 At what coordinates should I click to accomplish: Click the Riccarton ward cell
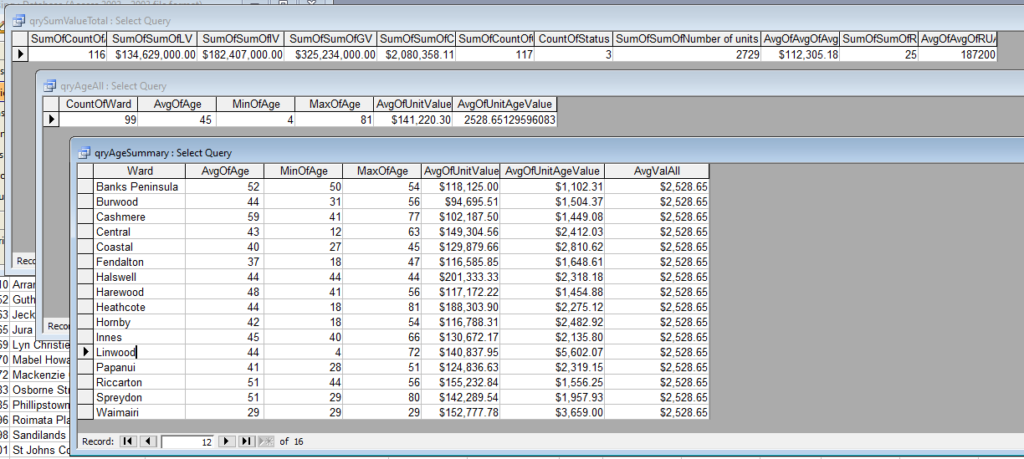(x=140, y=382)
